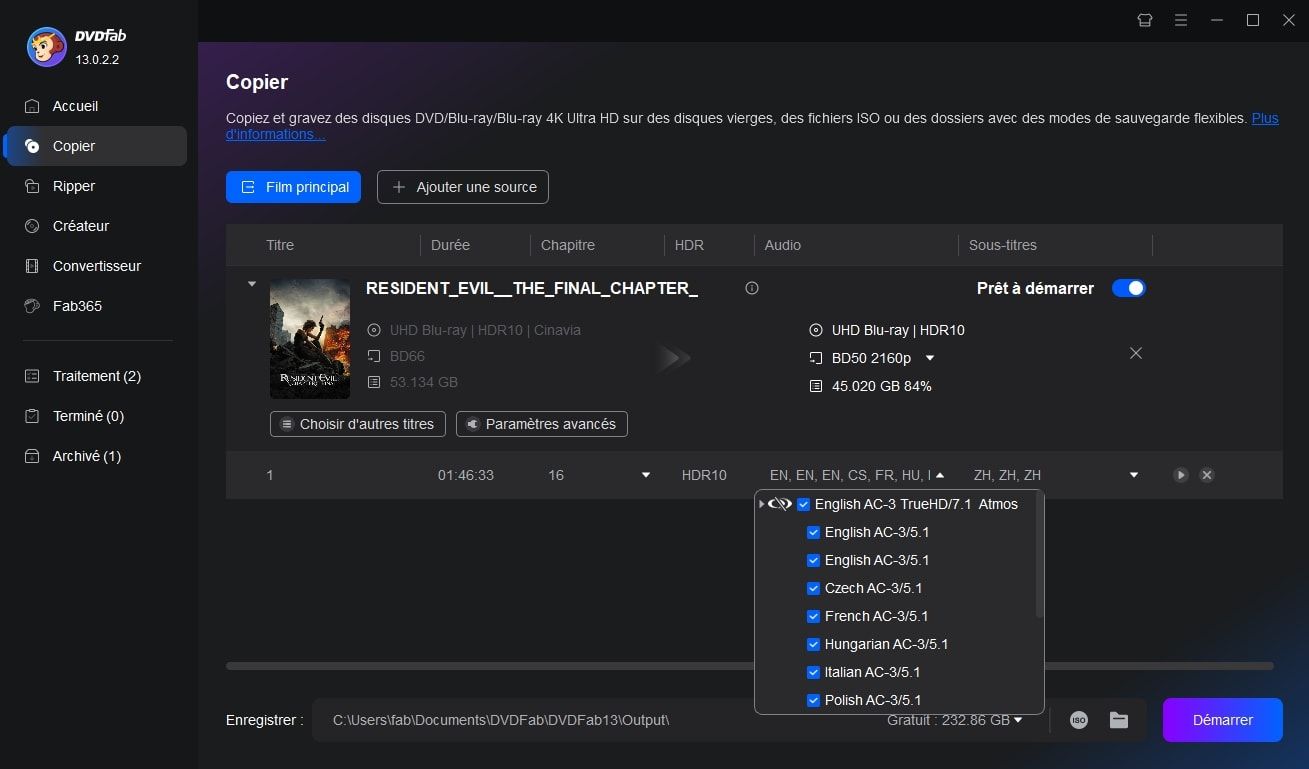Expand the TrueHD track triangle in audio list

[x=762, y=504]
